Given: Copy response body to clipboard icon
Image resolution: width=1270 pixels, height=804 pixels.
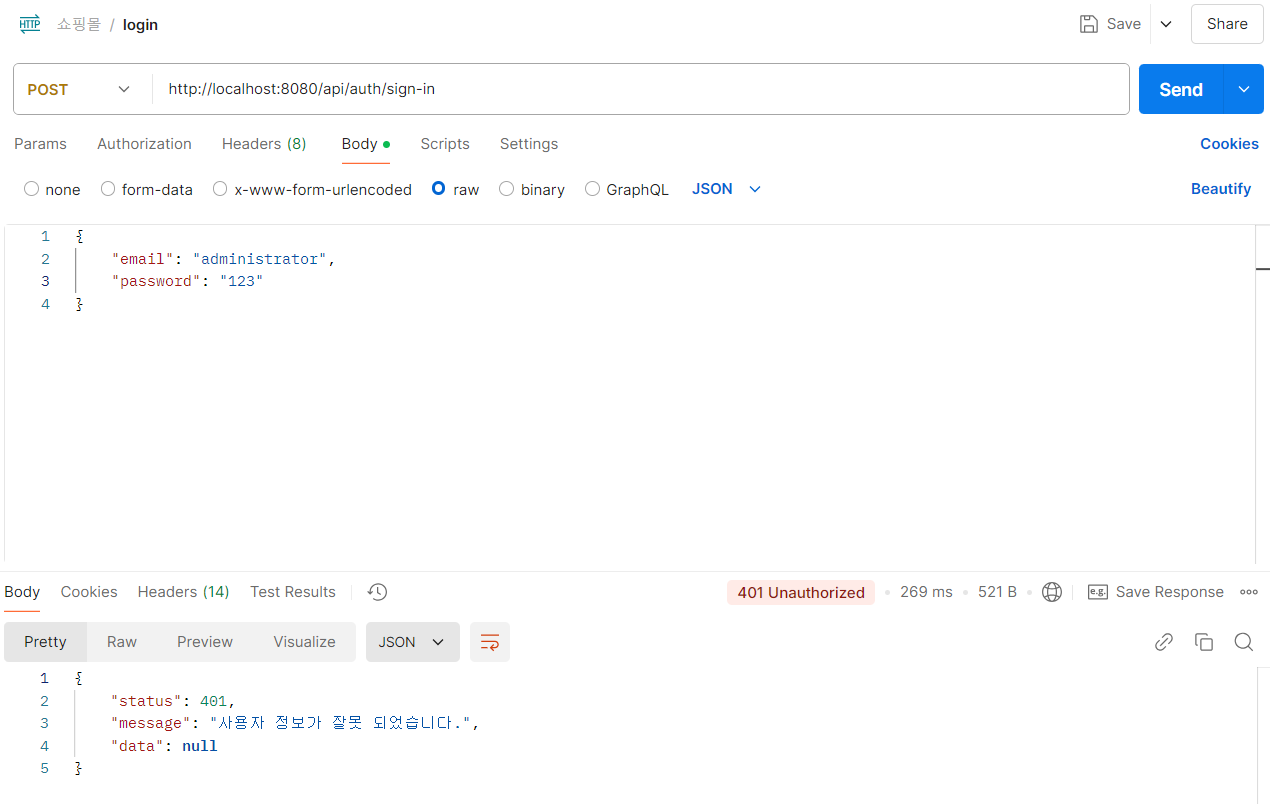Looking at the screenshot, I should coord(1204,642).
